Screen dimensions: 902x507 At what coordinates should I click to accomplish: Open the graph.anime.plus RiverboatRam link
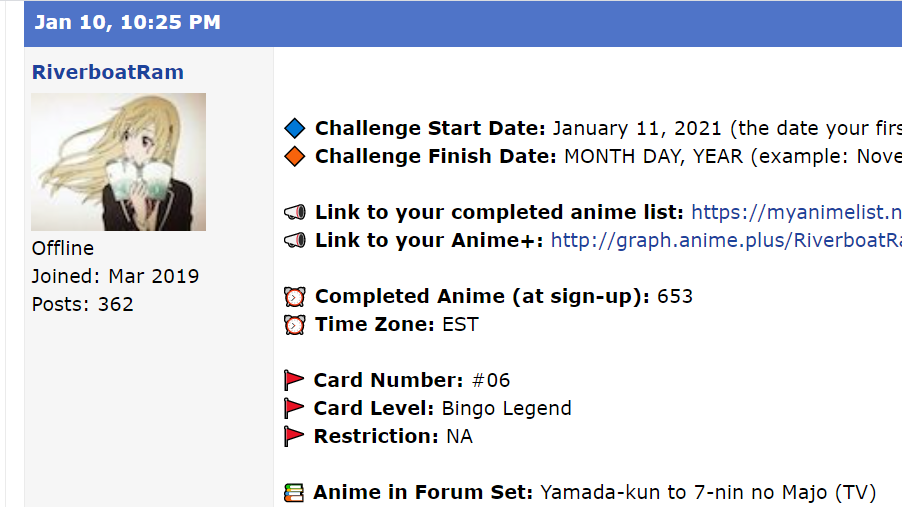[x=726, y=241]
